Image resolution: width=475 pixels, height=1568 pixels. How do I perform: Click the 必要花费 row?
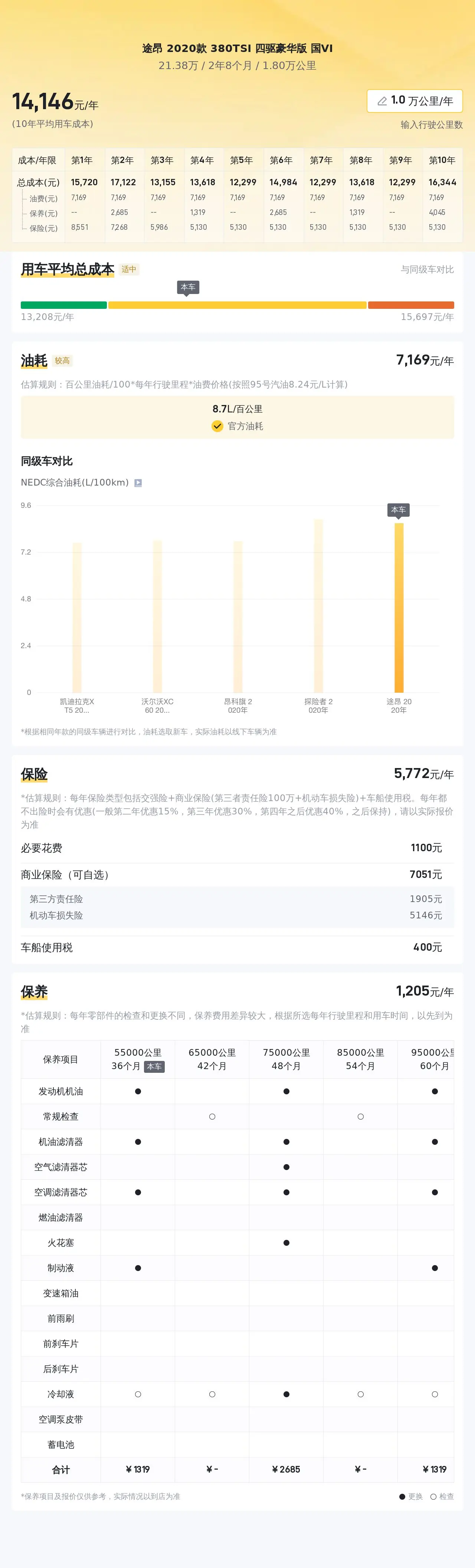pyautogui.click(x=237, y=848)
